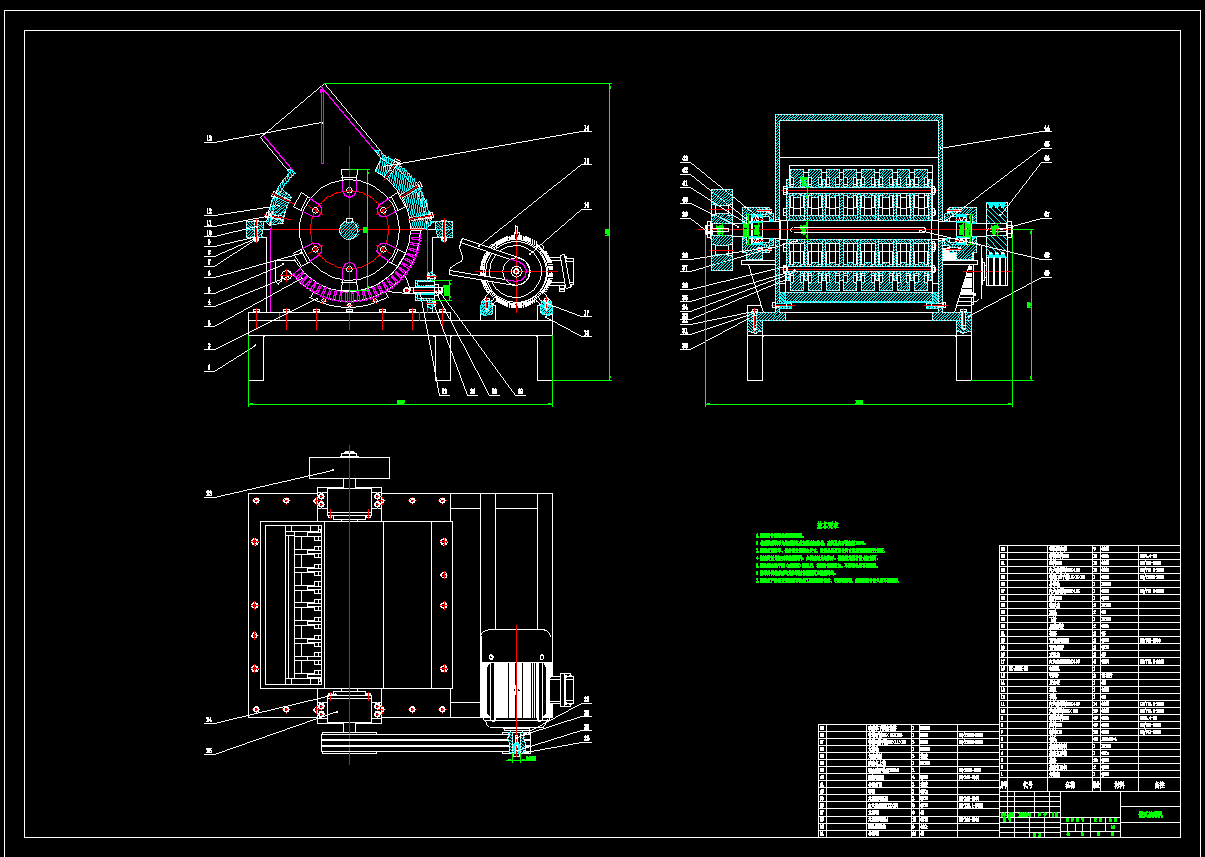Click the 代号 header cell in the parts list
Image resolution: width=1205 pixels, height=857 pixels.
[1027, 785]
